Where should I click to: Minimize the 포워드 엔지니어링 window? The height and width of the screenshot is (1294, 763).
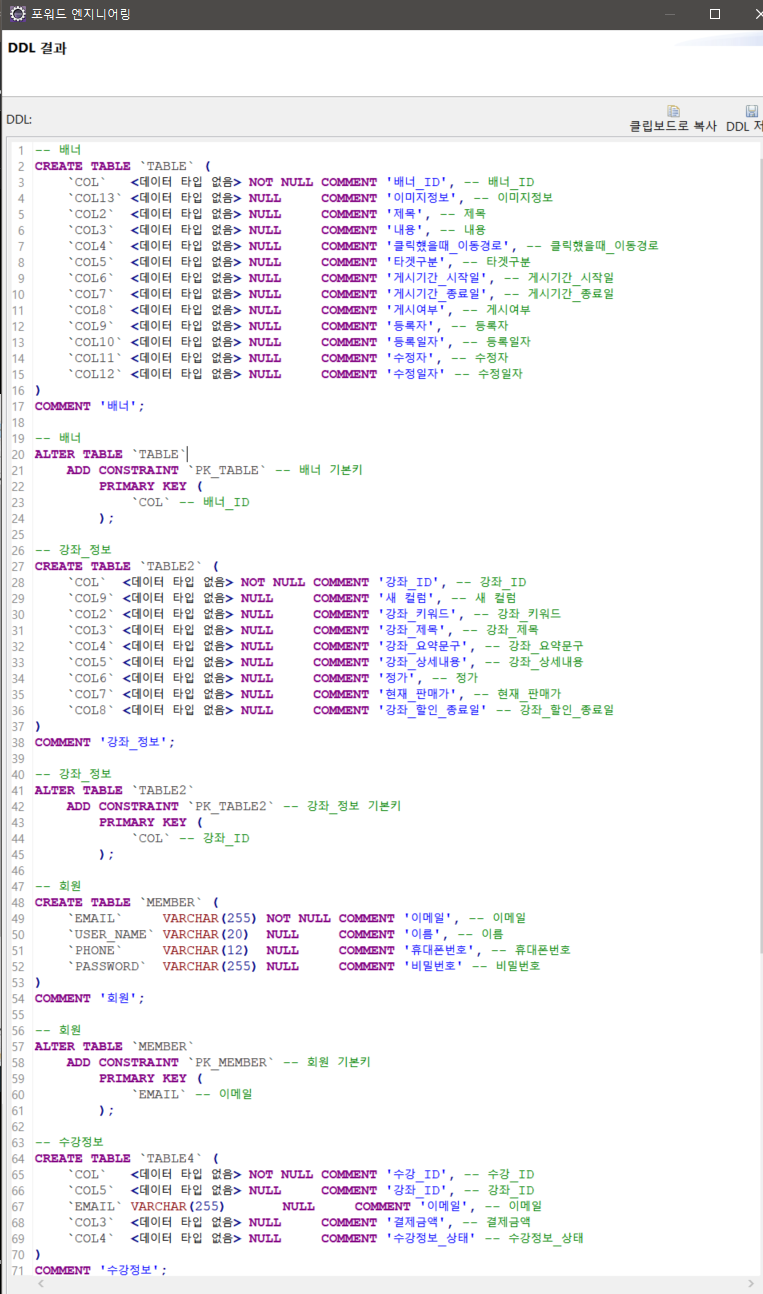[x=669, y=14]
